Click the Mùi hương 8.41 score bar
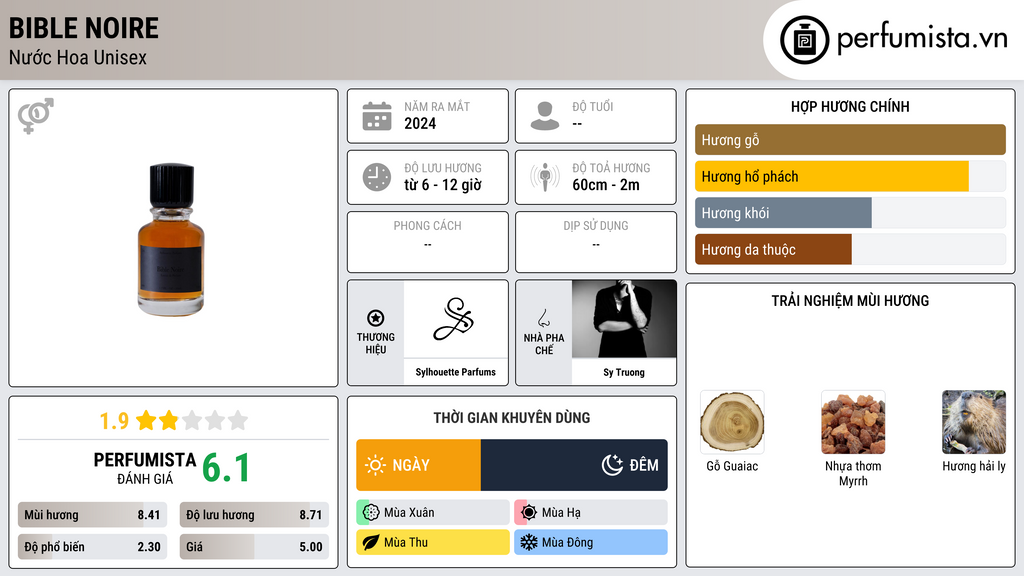Viewport: 1024px width, 576px height. click(92, 515)
